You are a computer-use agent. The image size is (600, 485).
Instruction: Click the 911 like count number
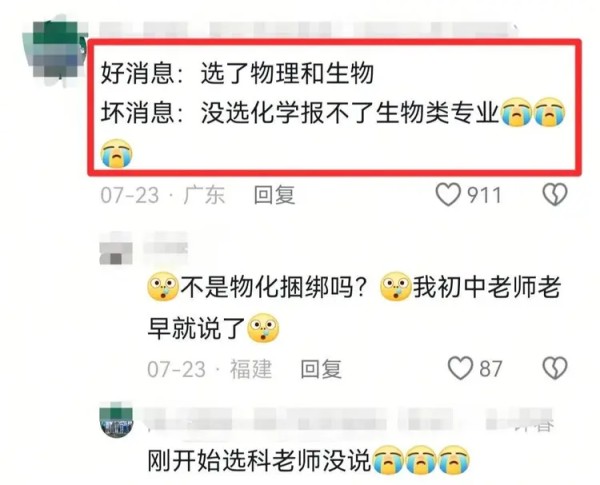click(x=484, y=195)
